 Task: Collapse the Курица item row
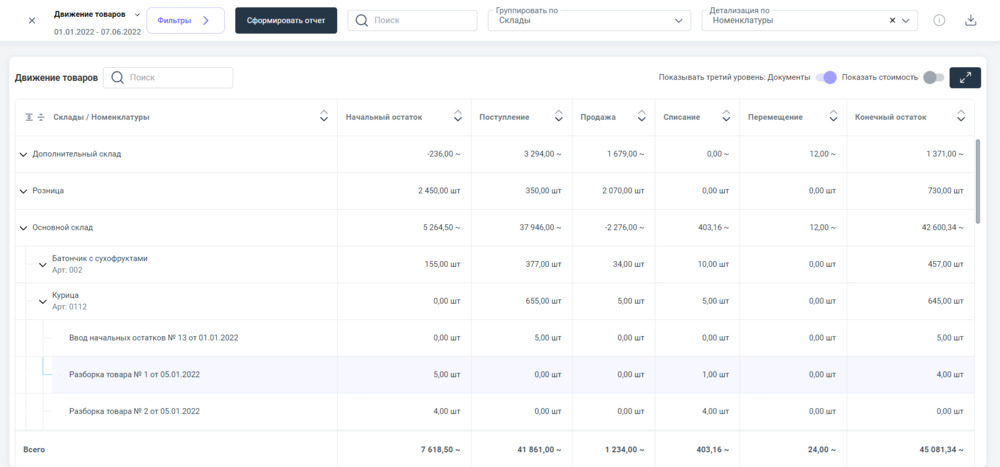43,301
